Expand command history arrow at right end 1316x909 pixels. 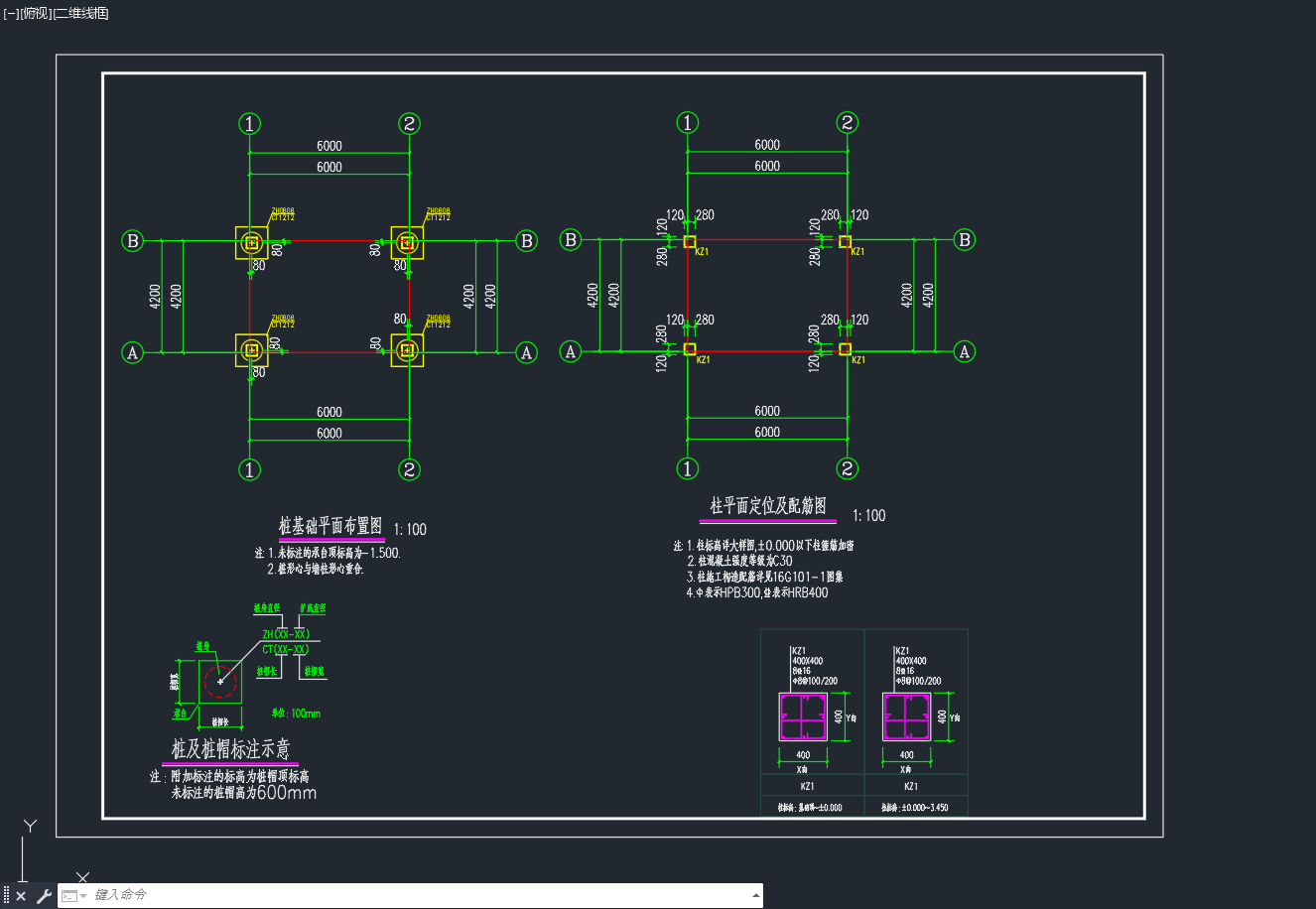(x=756, y=895)
